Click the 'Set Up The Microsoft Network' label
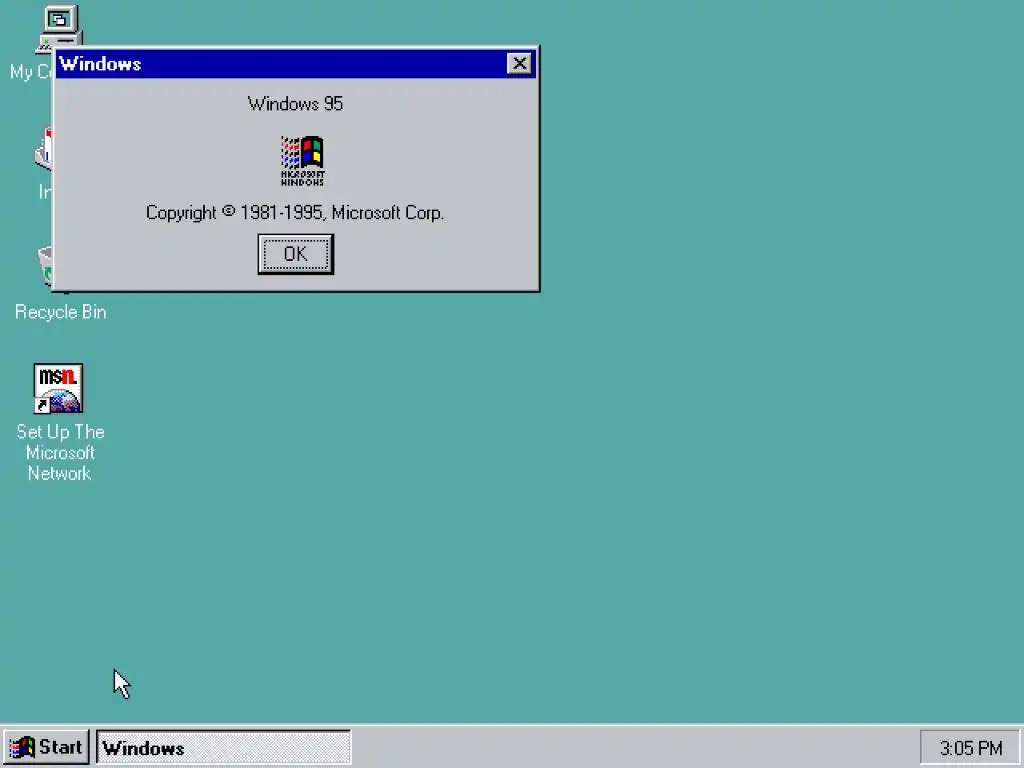1024x768 pixels. coord(60,453)
